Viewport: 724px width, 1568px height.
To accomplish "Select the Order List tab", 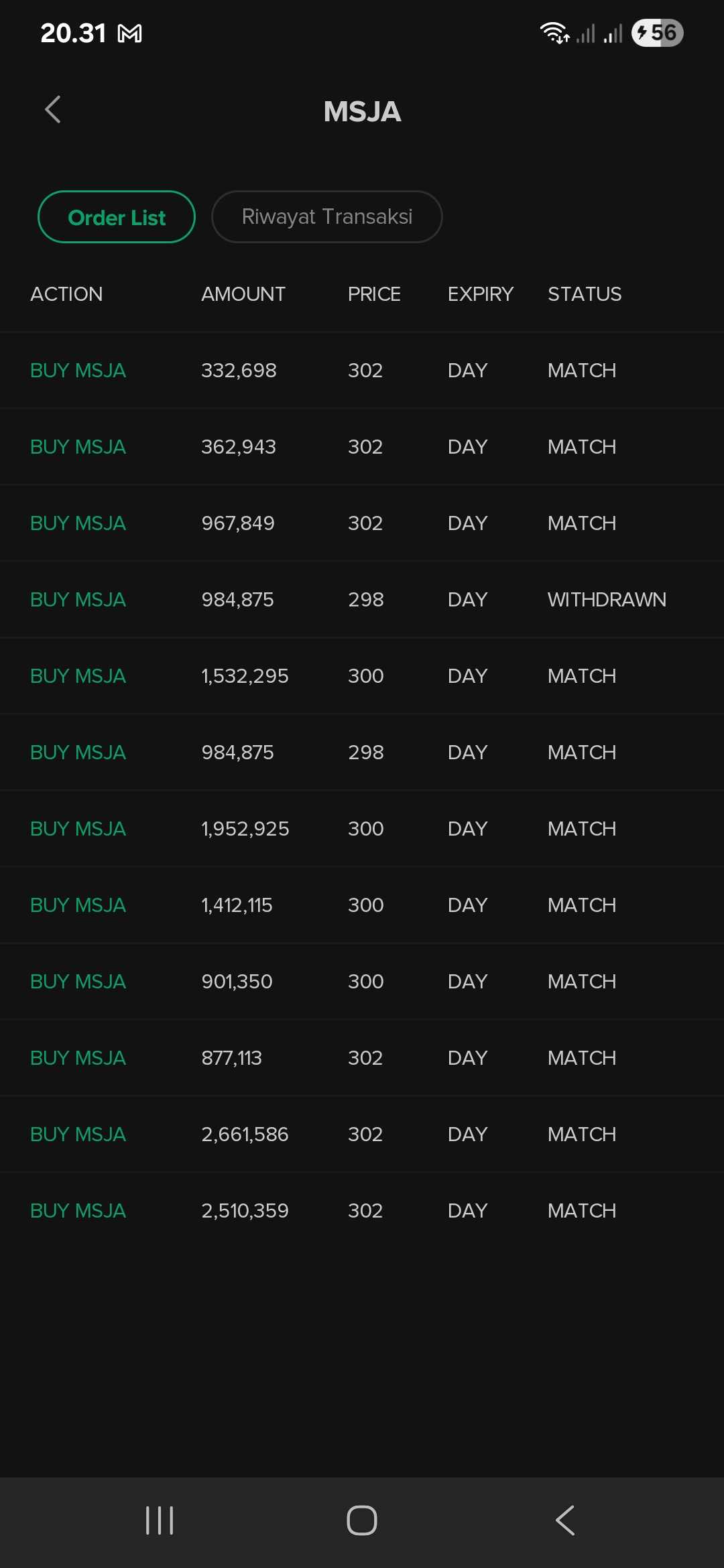I will 117,217.
